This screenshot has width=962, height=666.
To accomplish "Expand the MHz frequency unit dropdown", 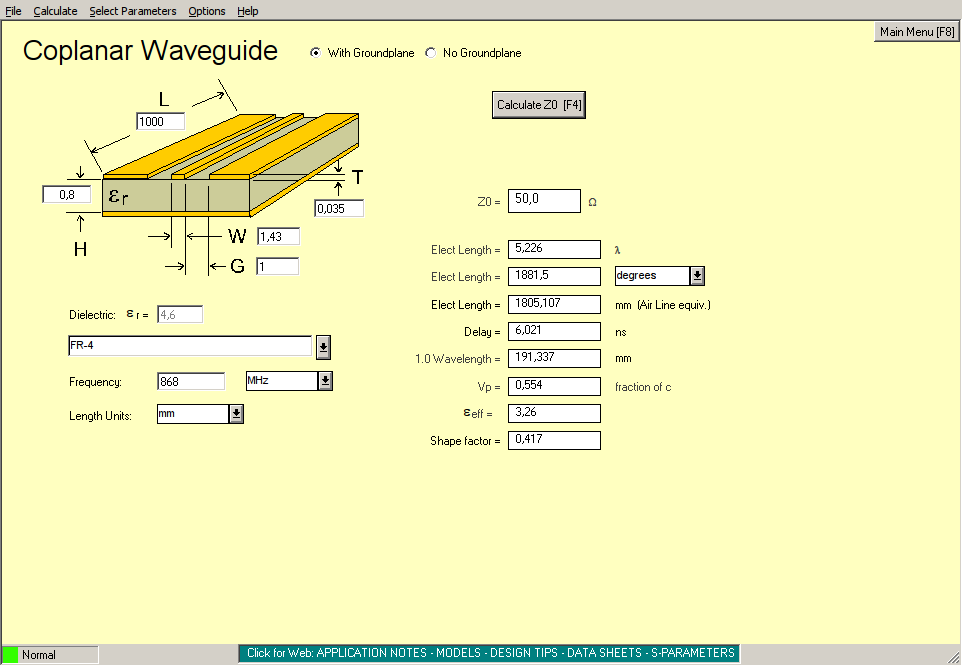I will pos(325,381).
